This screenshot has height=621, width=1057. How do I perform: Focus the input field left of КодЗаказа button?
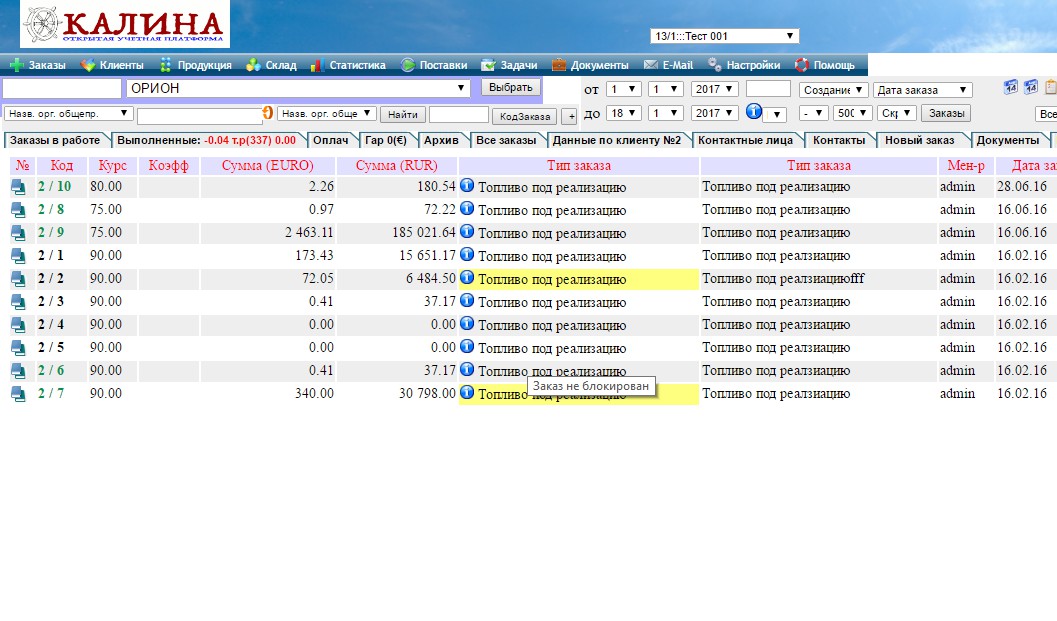[x=458, y=115]
